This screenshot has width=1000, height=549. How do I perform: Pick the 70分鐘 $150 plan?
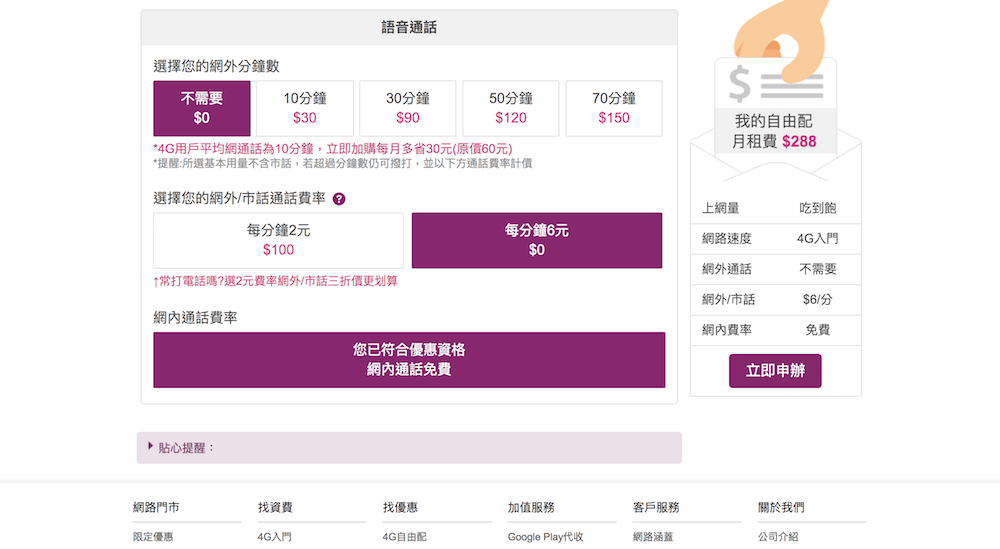point(614,108)
